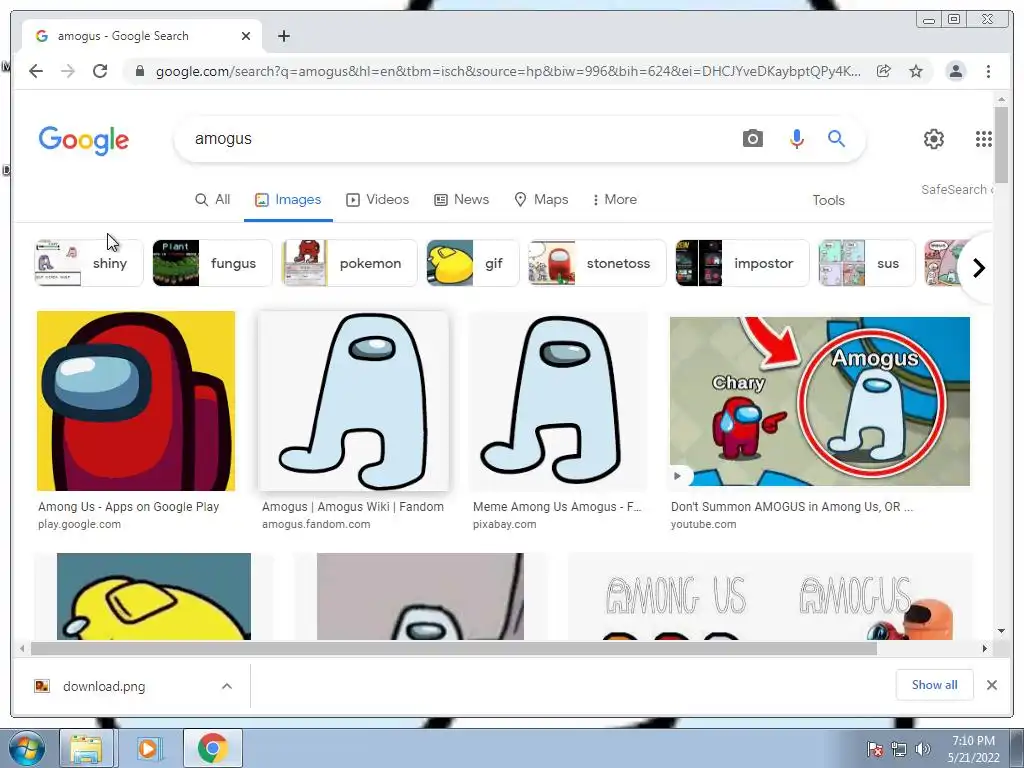Open the network tray icon
Screen dimensions: 1024x768
[x=899, y=749]
